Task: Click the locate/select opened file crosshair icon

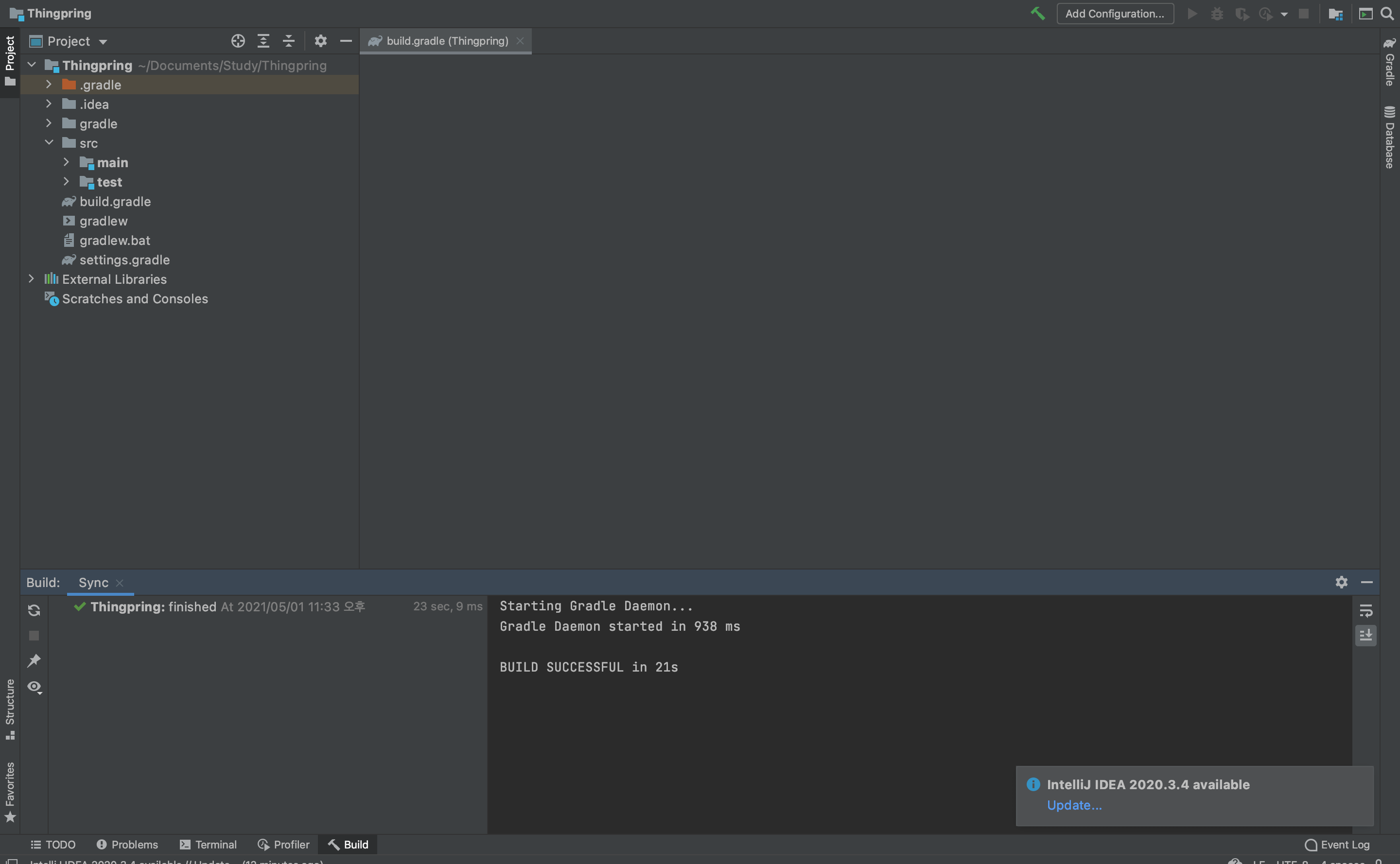Action: click(238, 41)
